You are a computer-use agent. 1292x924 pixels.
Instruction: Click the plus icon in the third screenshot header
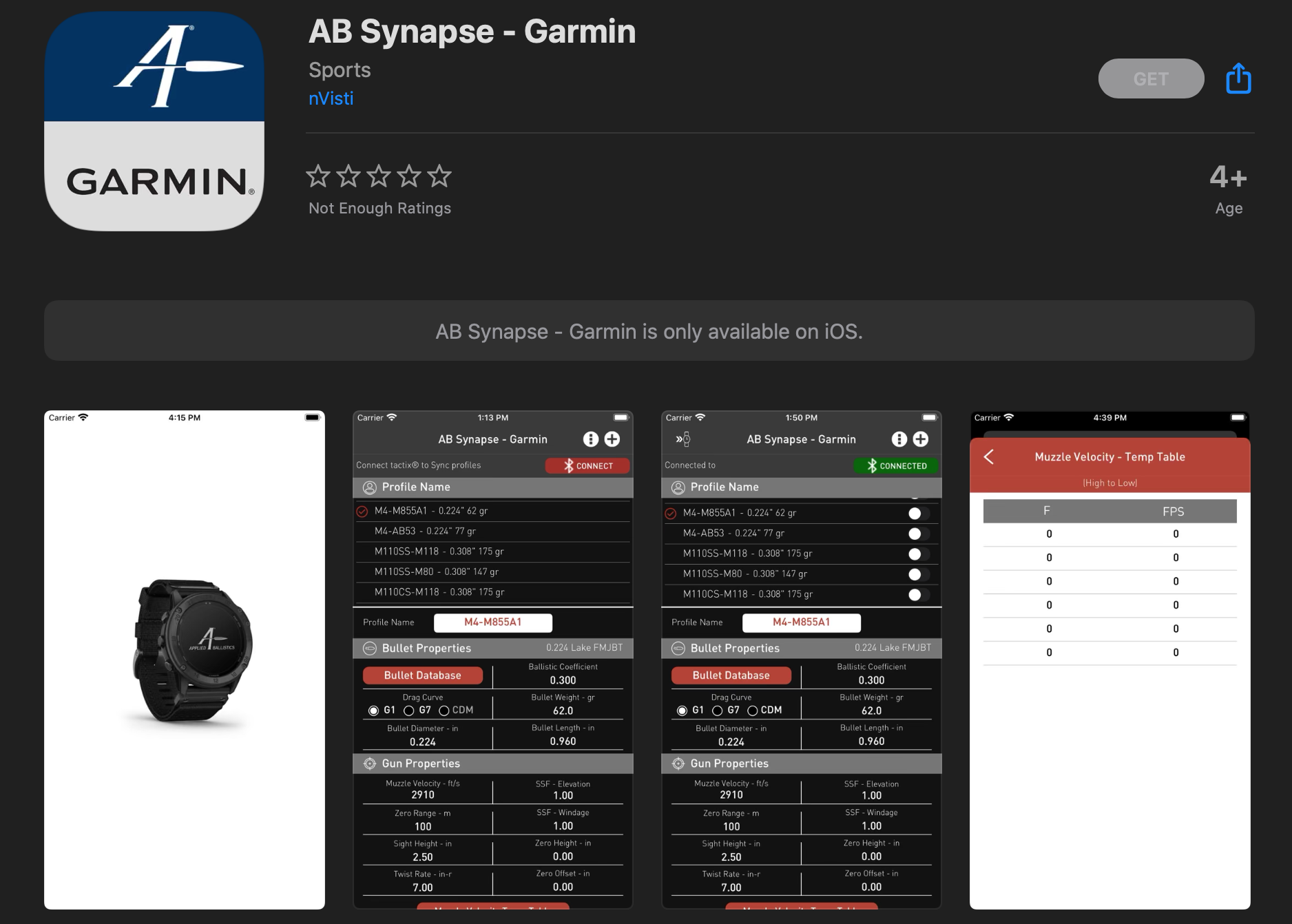tap(921, 439)
